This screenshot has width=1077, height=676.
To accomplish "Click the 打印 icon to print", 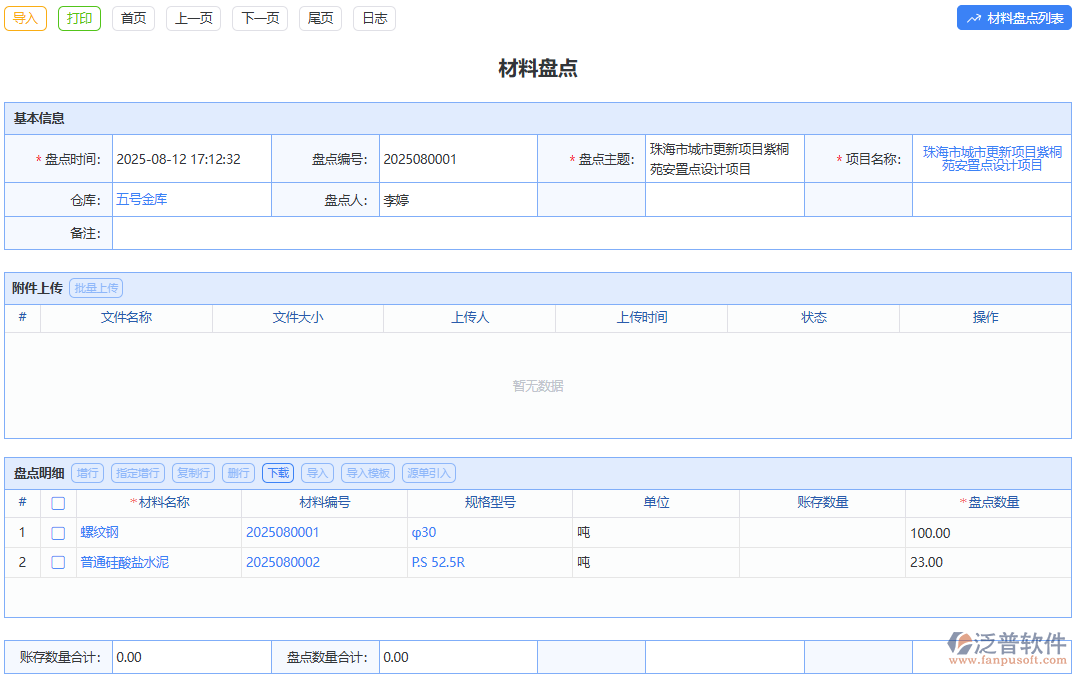I will (x=79, y=18).
